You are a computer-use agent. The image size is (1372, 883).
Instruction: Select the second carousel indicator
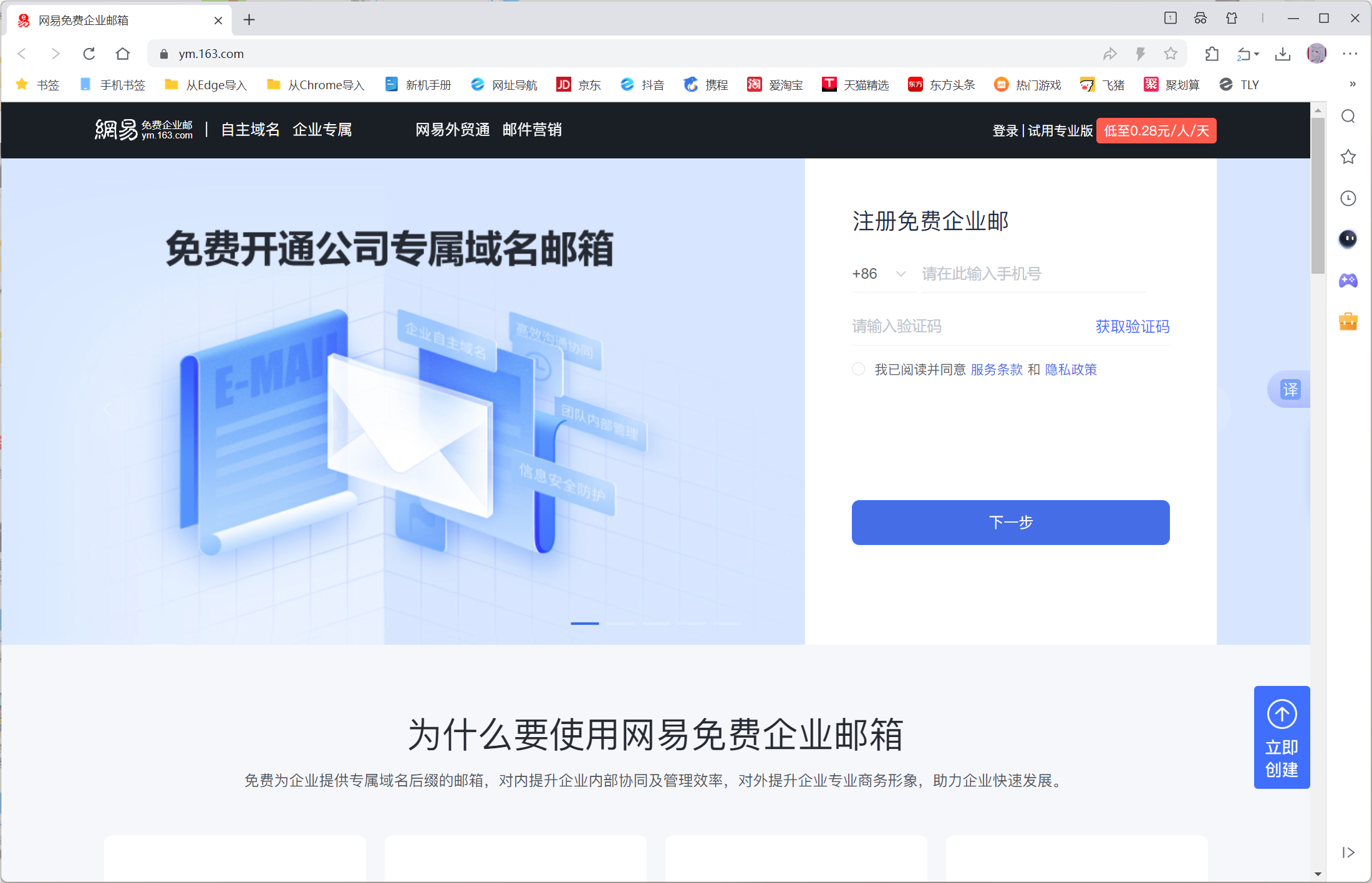point(620,623)
